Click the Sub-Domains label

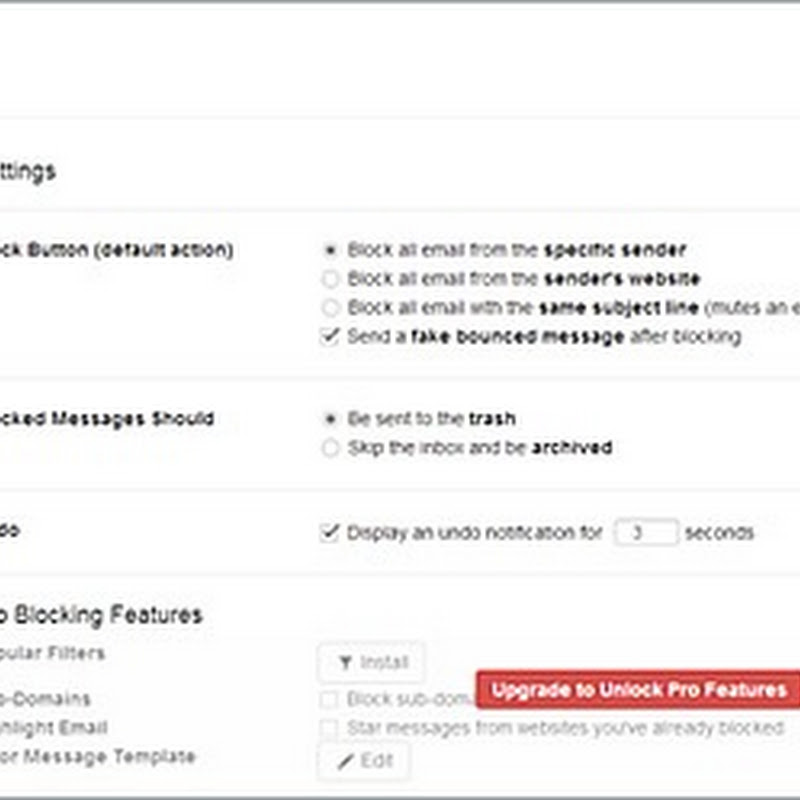pos(45,699)
